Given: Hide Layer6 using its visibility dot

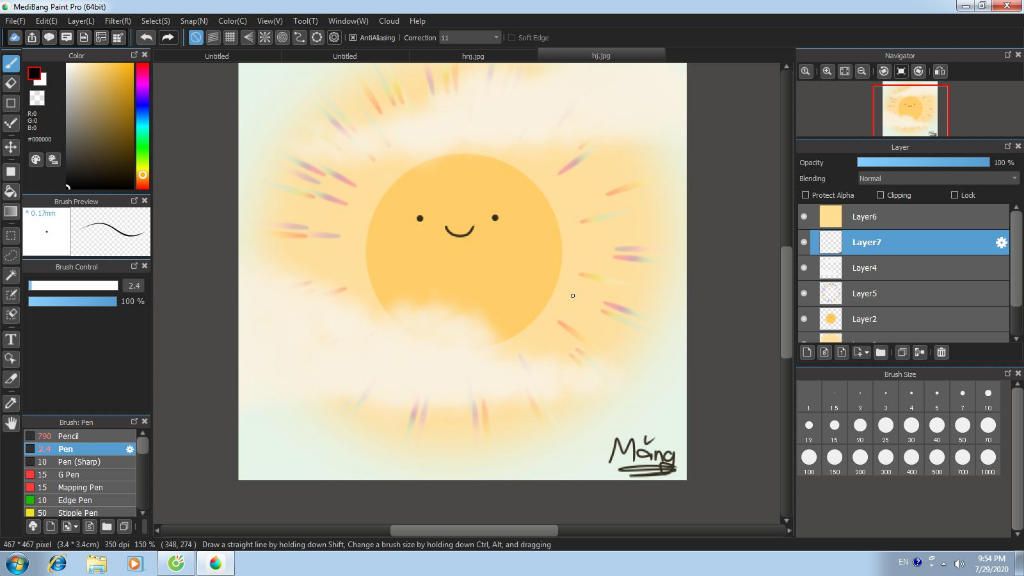Looking at the screenshot, I should point(804,217).
